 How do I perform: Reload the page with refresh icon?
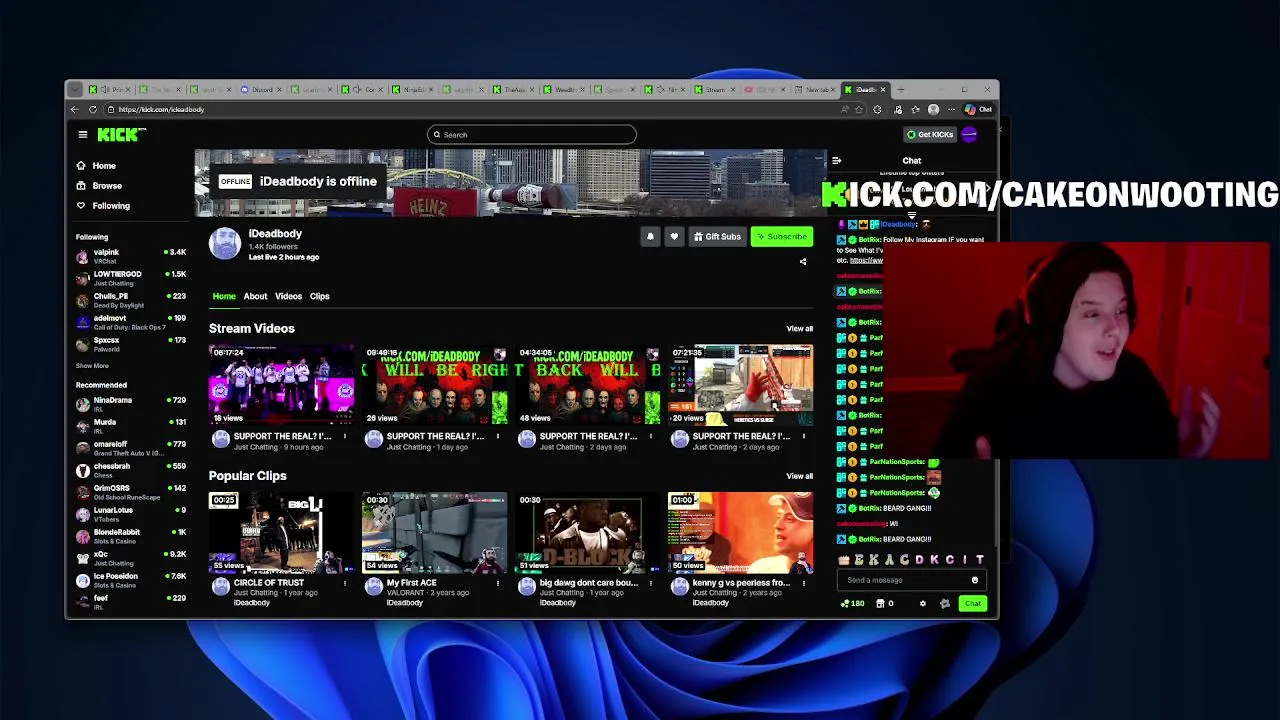tap(93, 109)
